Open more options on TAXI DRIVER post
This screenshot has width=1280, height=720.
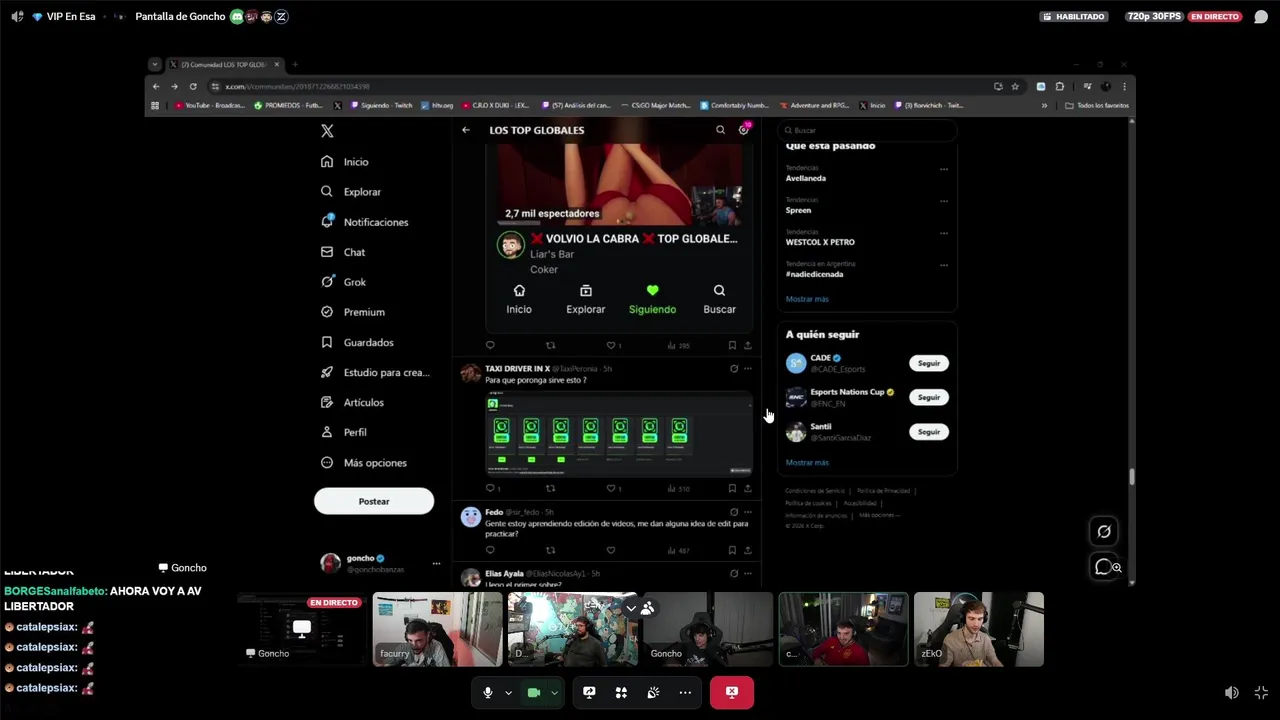click(x=747, y=369)
